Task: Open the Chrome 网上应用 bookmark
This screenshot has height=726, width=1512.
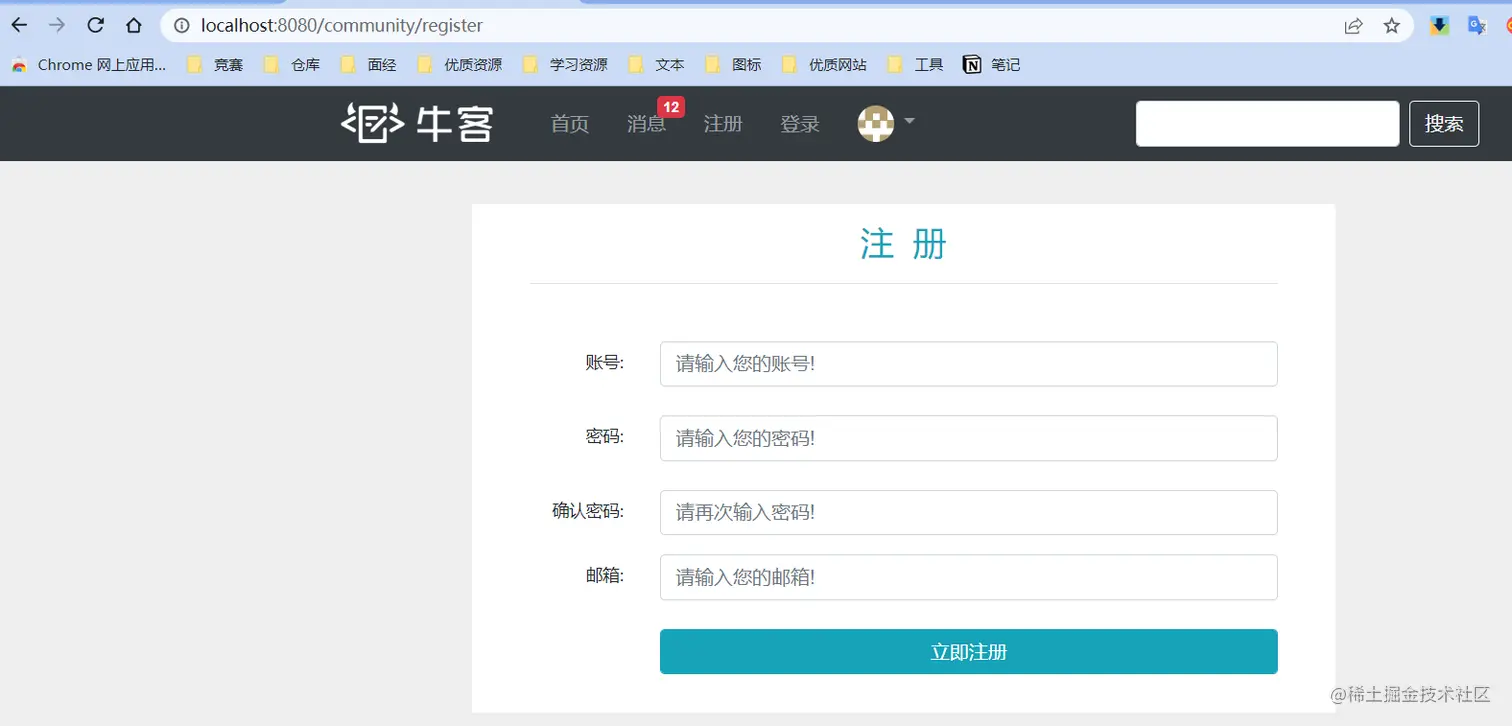Action: click(x=89, y=65)
